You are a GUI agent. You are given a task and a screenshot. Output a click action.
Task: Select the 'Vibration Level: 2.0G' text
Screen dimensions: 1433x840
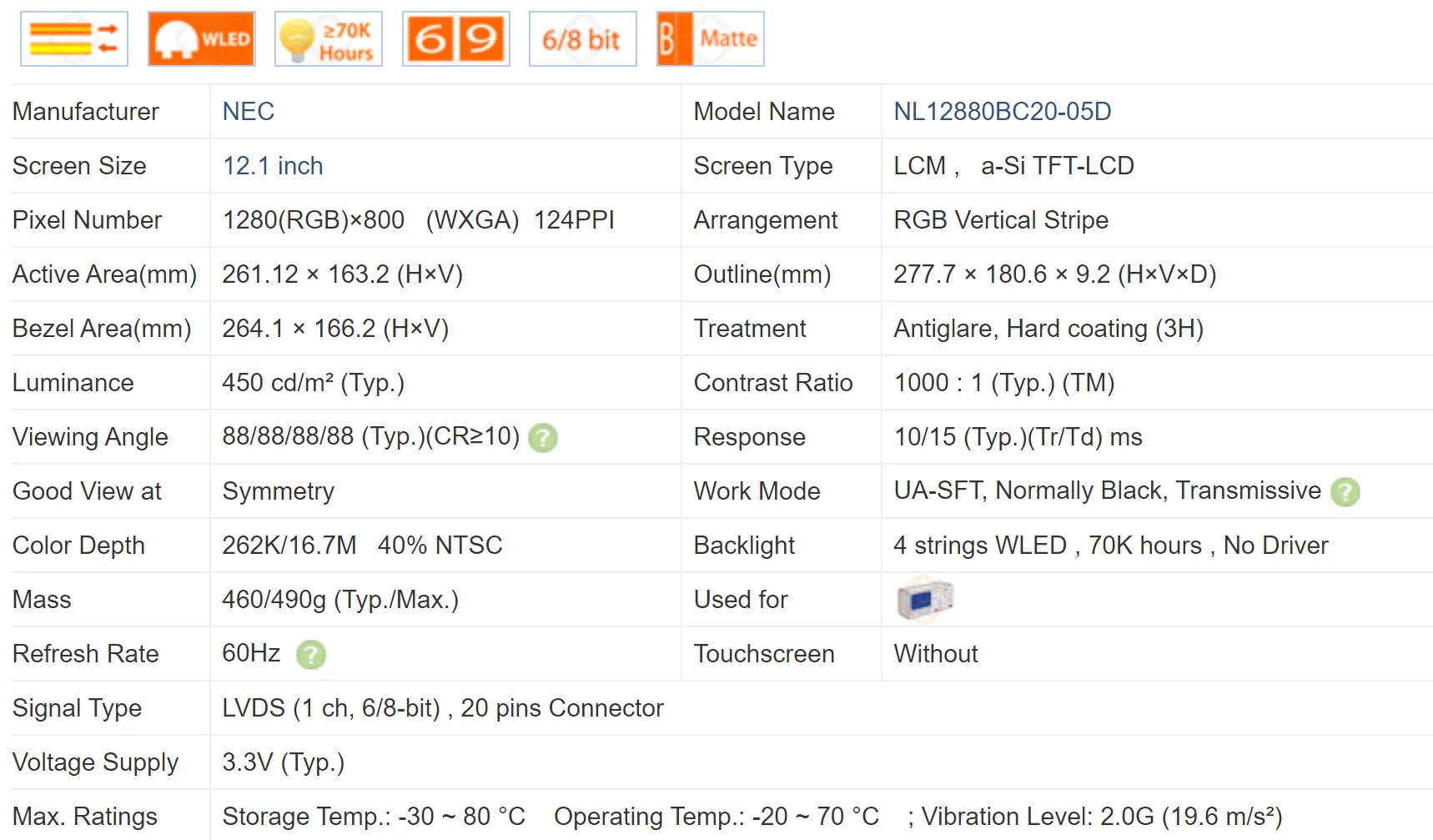(x=1038, y=817)
